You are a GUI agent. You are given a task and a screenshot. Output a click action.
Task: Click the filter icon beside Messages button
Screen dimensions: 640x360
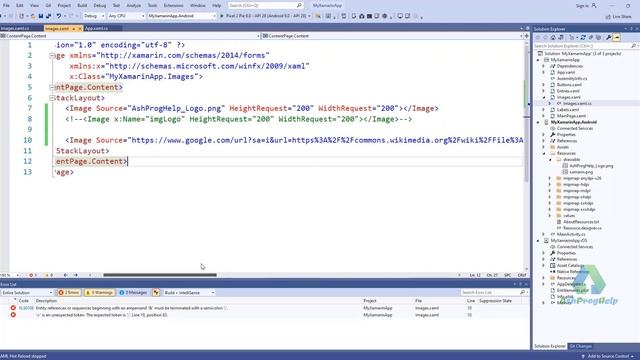coord(156,293)
